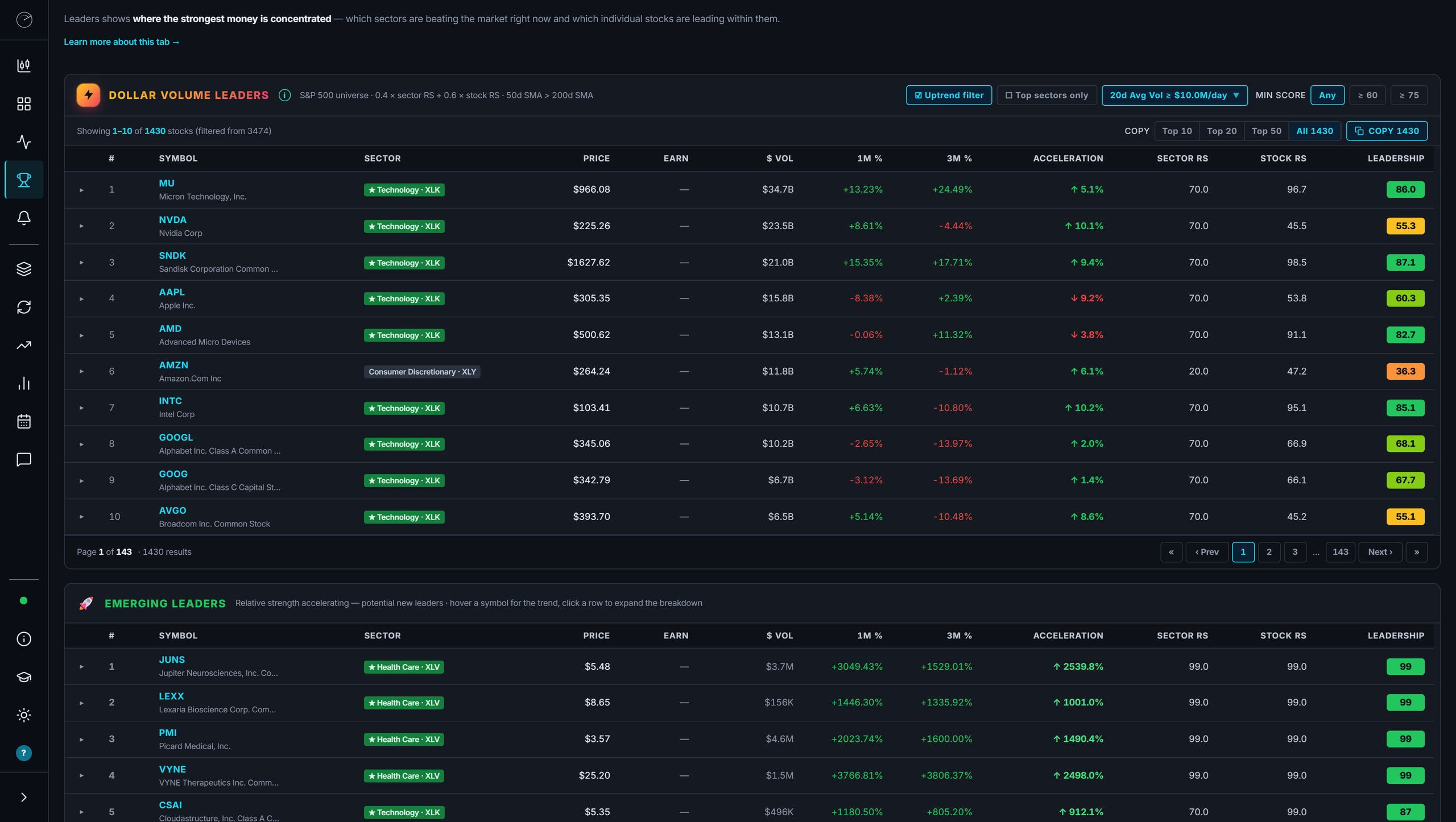Select min score ≥ 75

pos(1409,96)
